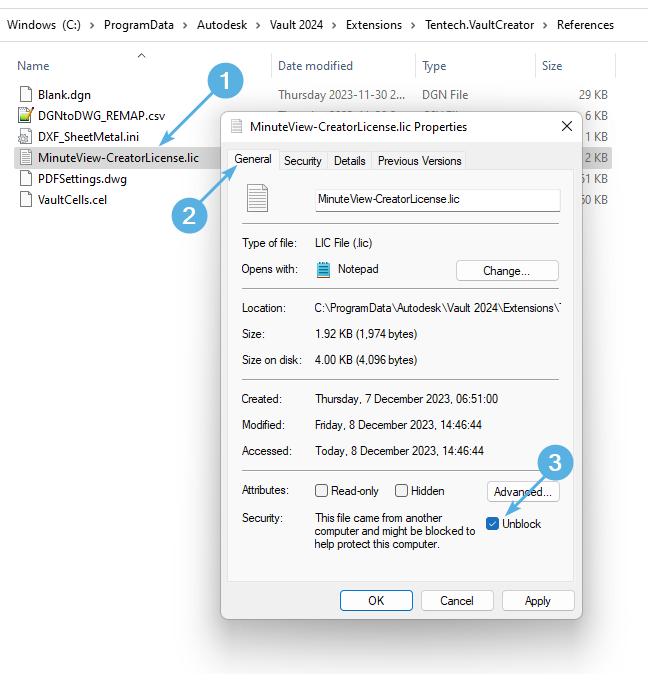Click the 'LIC File (.lic)' type value
Screen dimensions: 648x674
(343, 243)
